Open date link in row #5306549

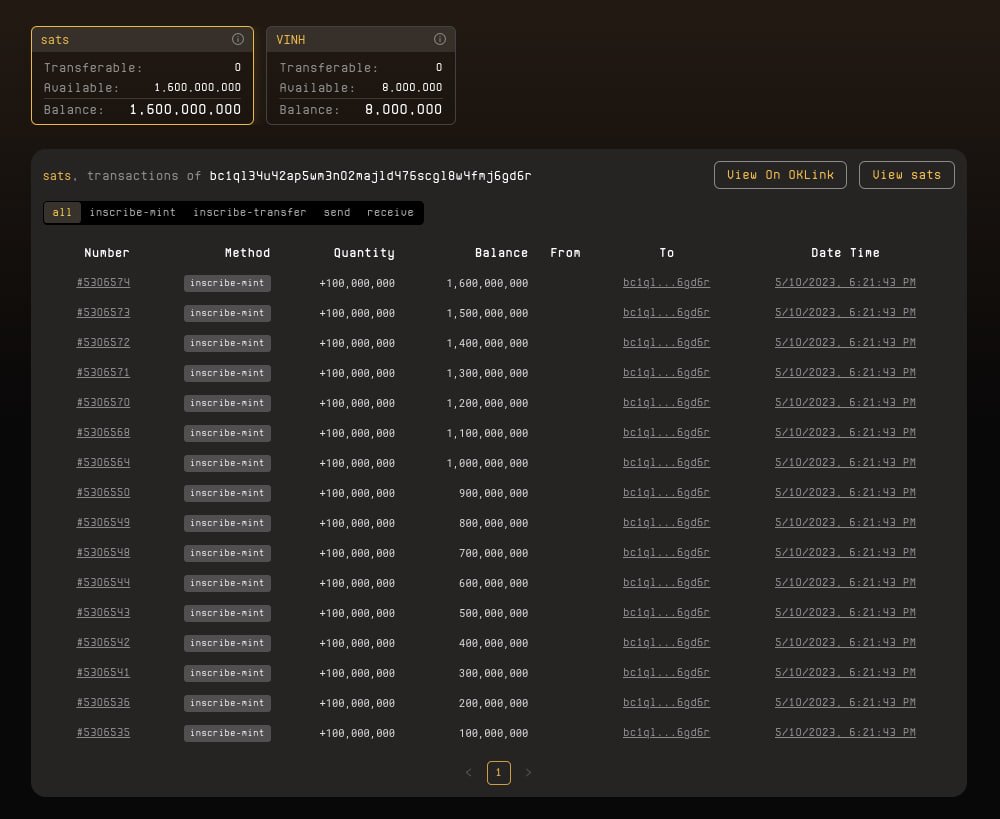pos(845,522)
